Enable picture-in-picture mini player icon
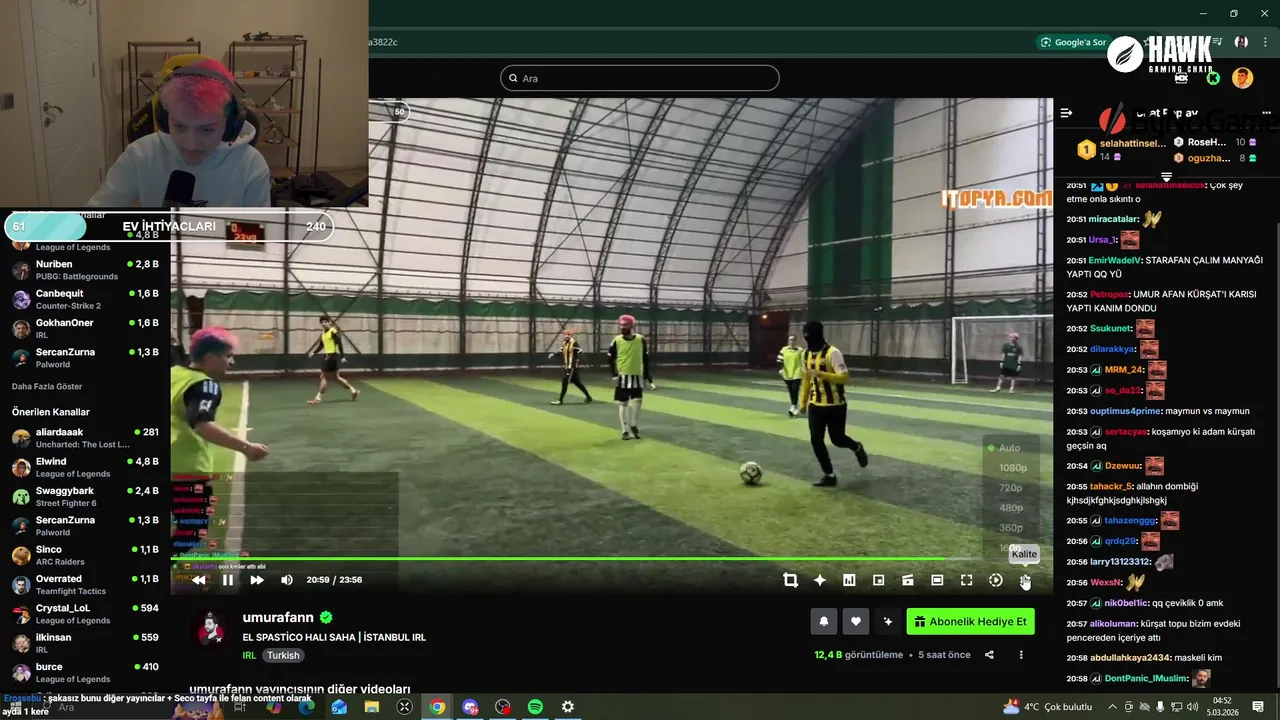The width and height of the screenshot is (1280, 720). (x=878, y=580)
